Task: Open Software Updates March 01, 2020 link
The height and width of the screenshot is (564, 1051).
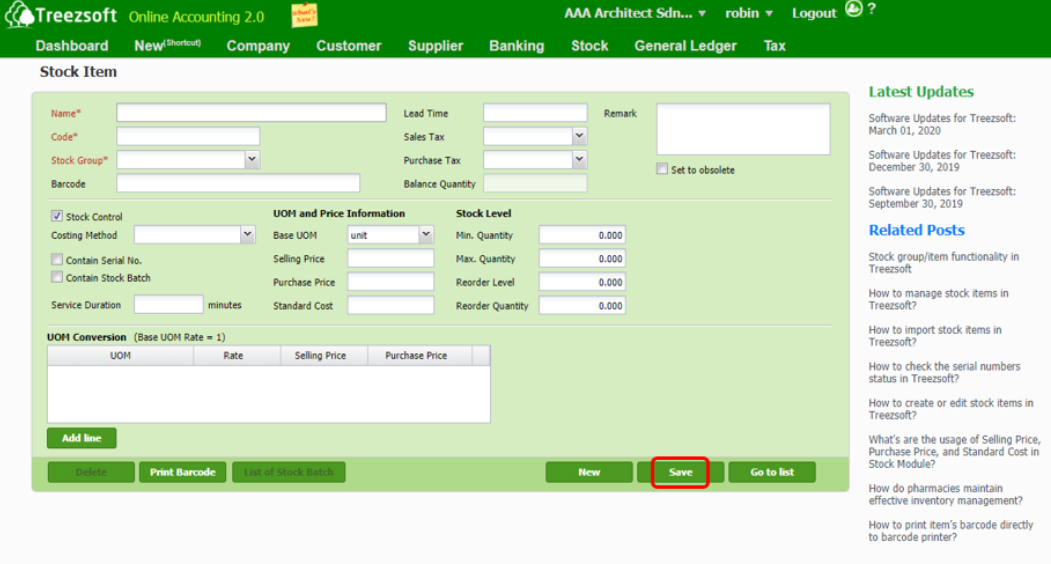Action: coord(942,124)
